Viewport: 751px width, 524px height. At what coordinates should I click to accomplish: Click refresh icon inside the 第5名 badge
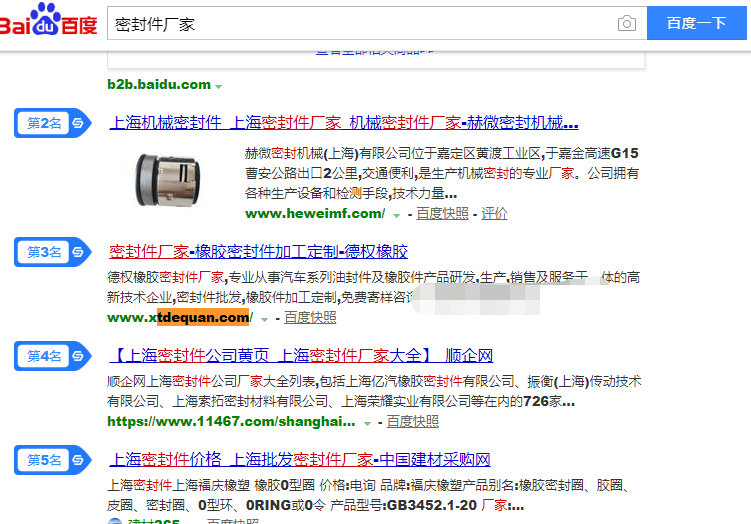[x=78, y=460]
